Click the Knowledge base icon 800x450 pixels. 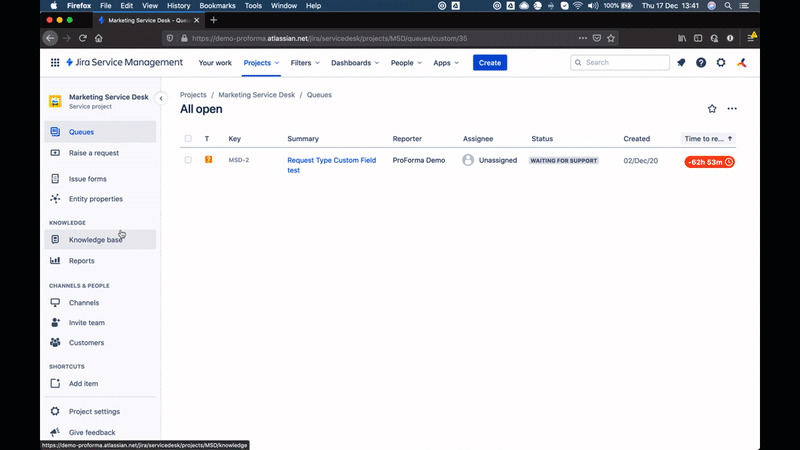pyautogui.click(x=55, y=239)
